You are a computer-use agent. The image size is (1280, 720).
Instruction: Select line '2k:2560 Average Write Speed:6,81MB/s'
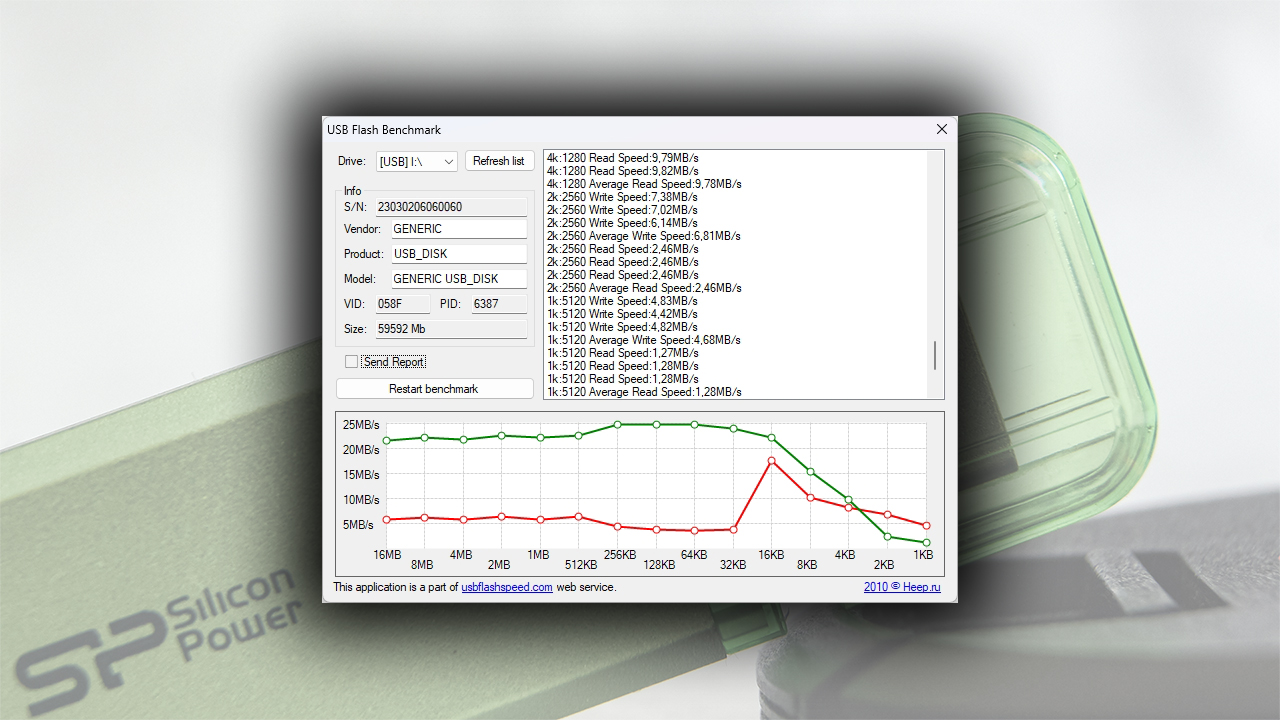coord(644,236)
